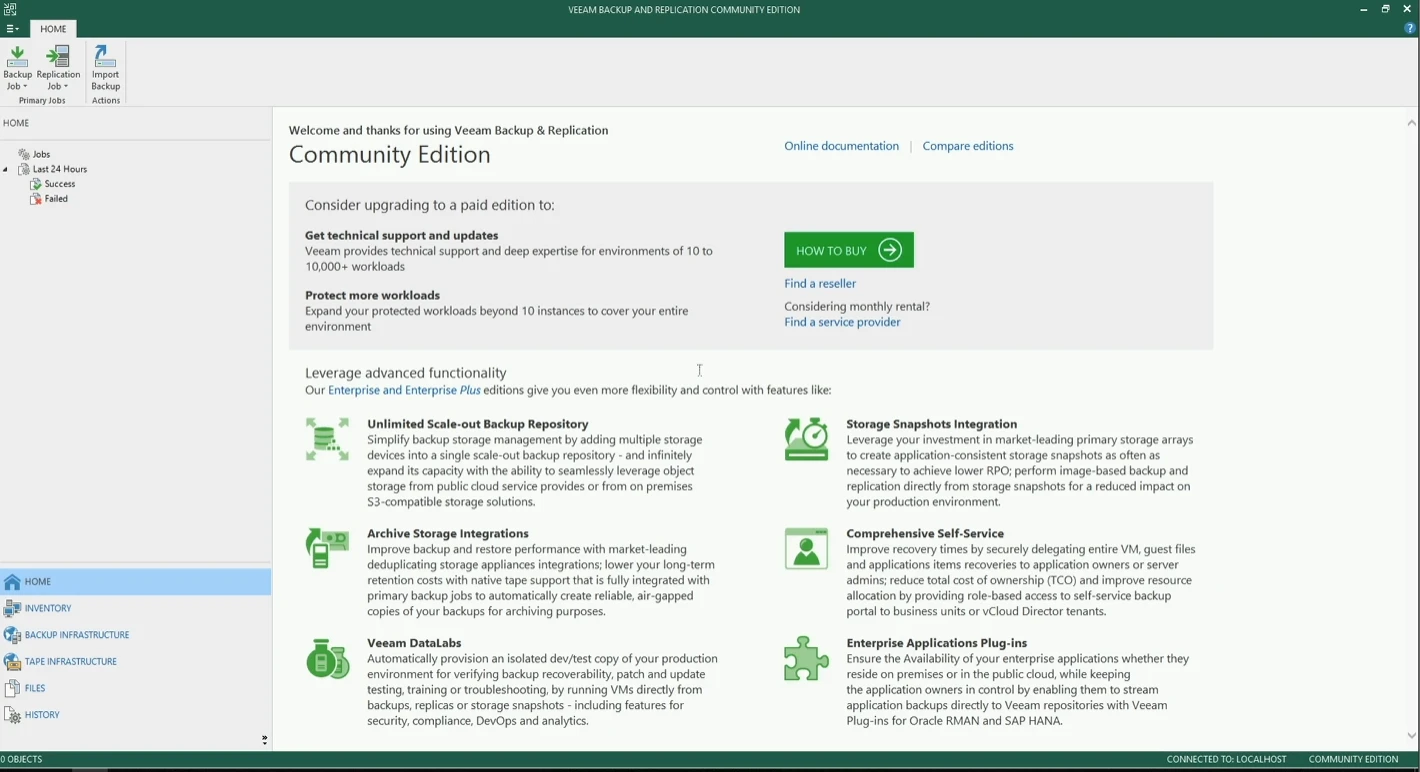Click the Unlimited Scale-out Backup Repository heading
Image resolution: width=1420 pixels, height=772 pixels.
coord(478,424)
